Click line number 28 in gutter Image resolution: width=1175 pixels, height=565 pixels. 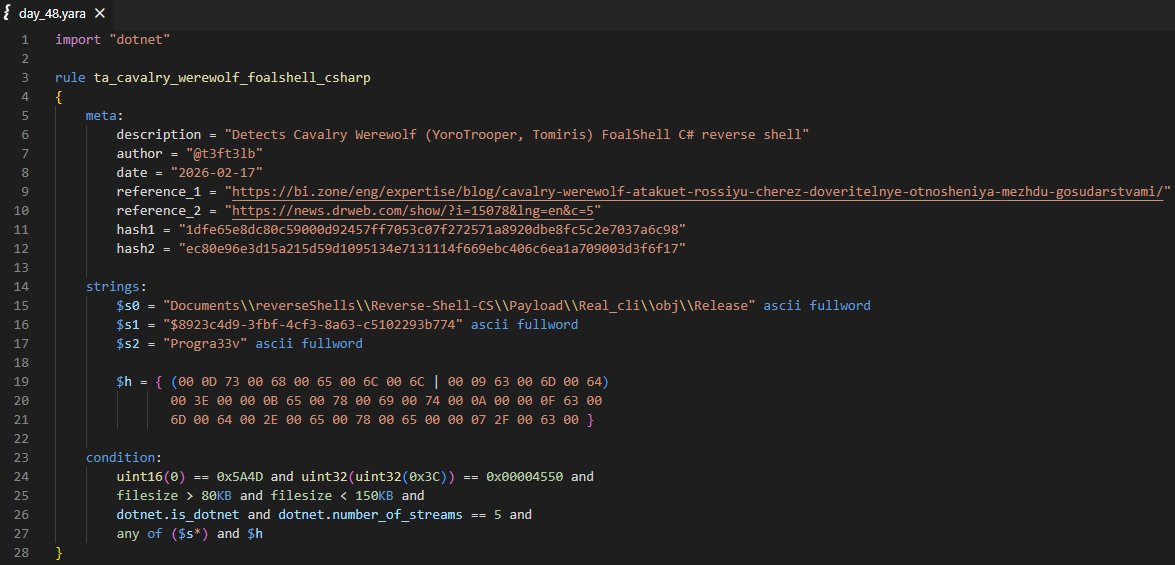tap(21, 553)
